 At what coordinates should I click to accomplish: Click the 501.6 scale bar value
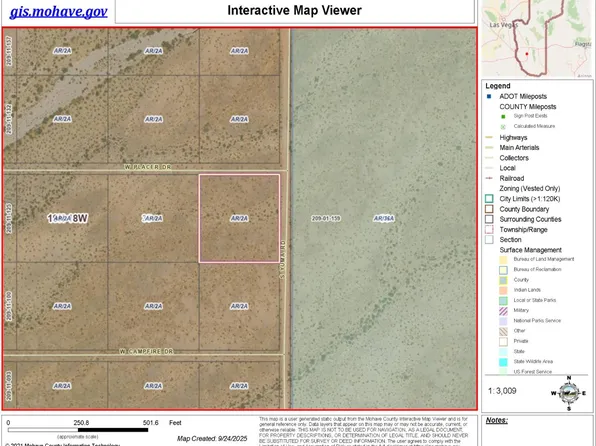(151, 423)
